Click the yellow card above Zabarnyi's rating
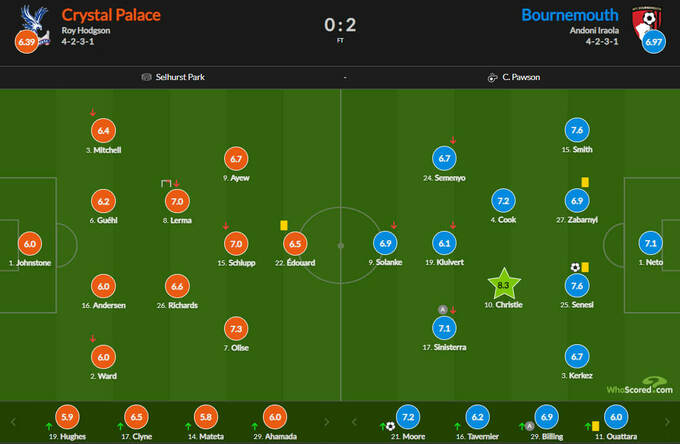This screenshot has width=680, height=444. click(584, 181)
